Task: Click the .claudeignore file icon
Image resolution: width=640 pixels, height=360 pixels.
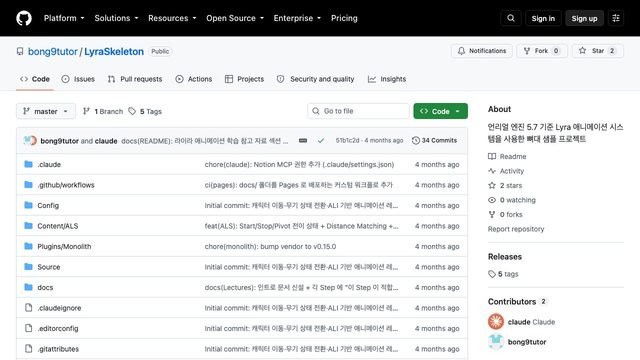Action: coord(28,307)
